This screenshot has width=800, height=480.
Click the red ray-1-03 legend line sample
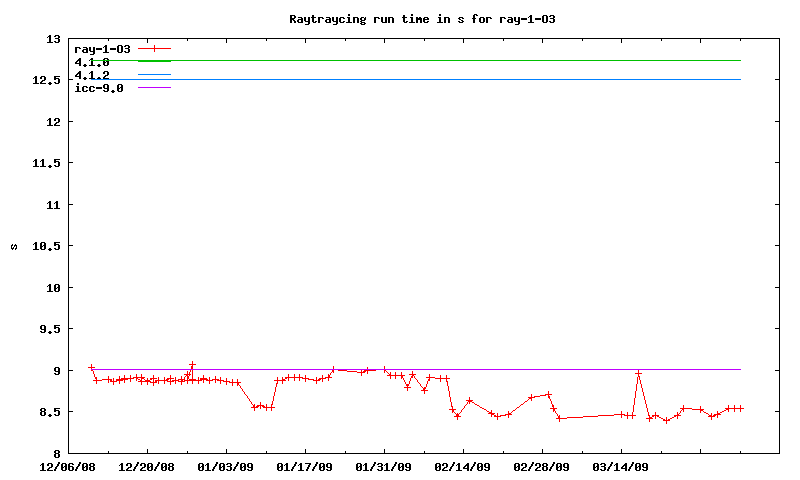click(x=155, y=48)
